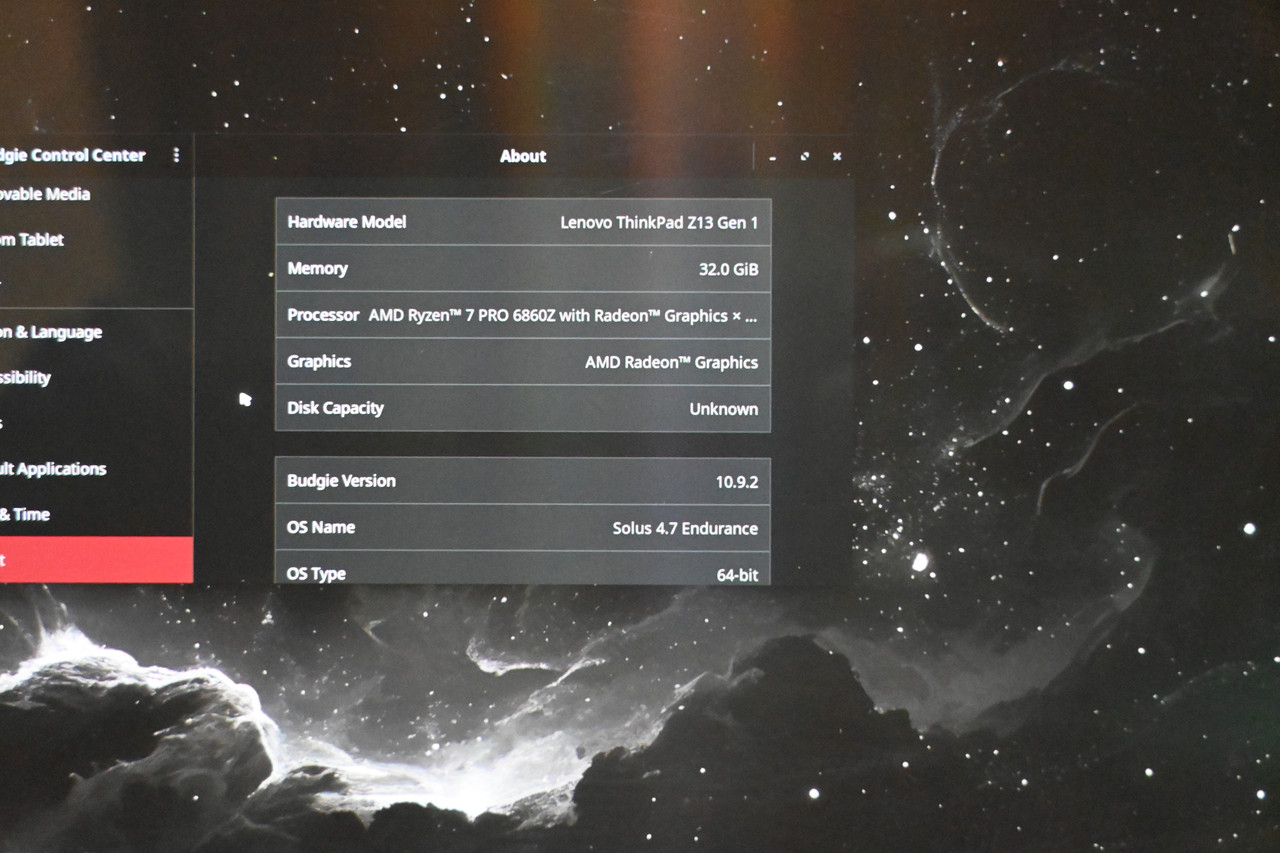The width and height of the screenshot is (1280, 853).
Task: Click the About title in header bar
Action: tap(523, 156)
